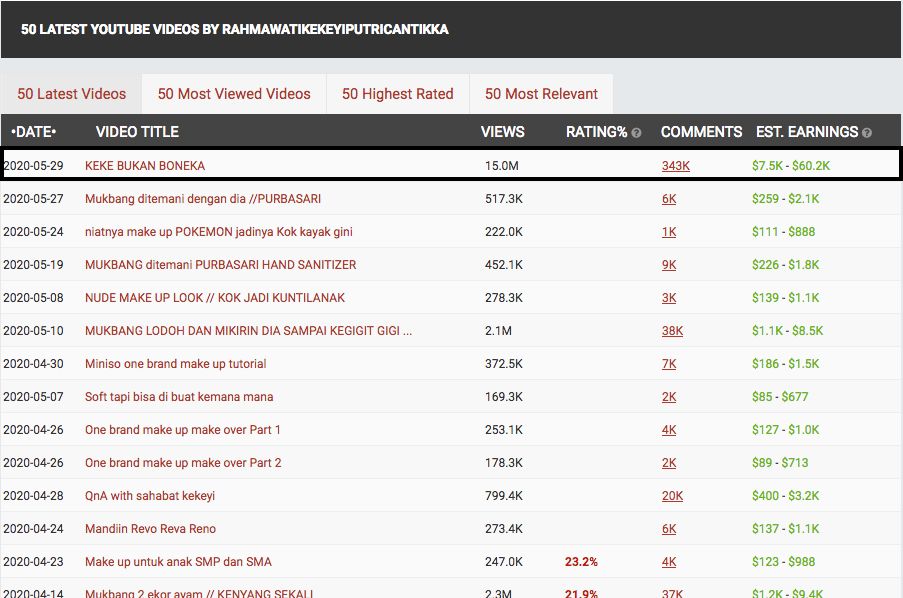Go to 50 Most Relevant tab

(x=541, y=94)
